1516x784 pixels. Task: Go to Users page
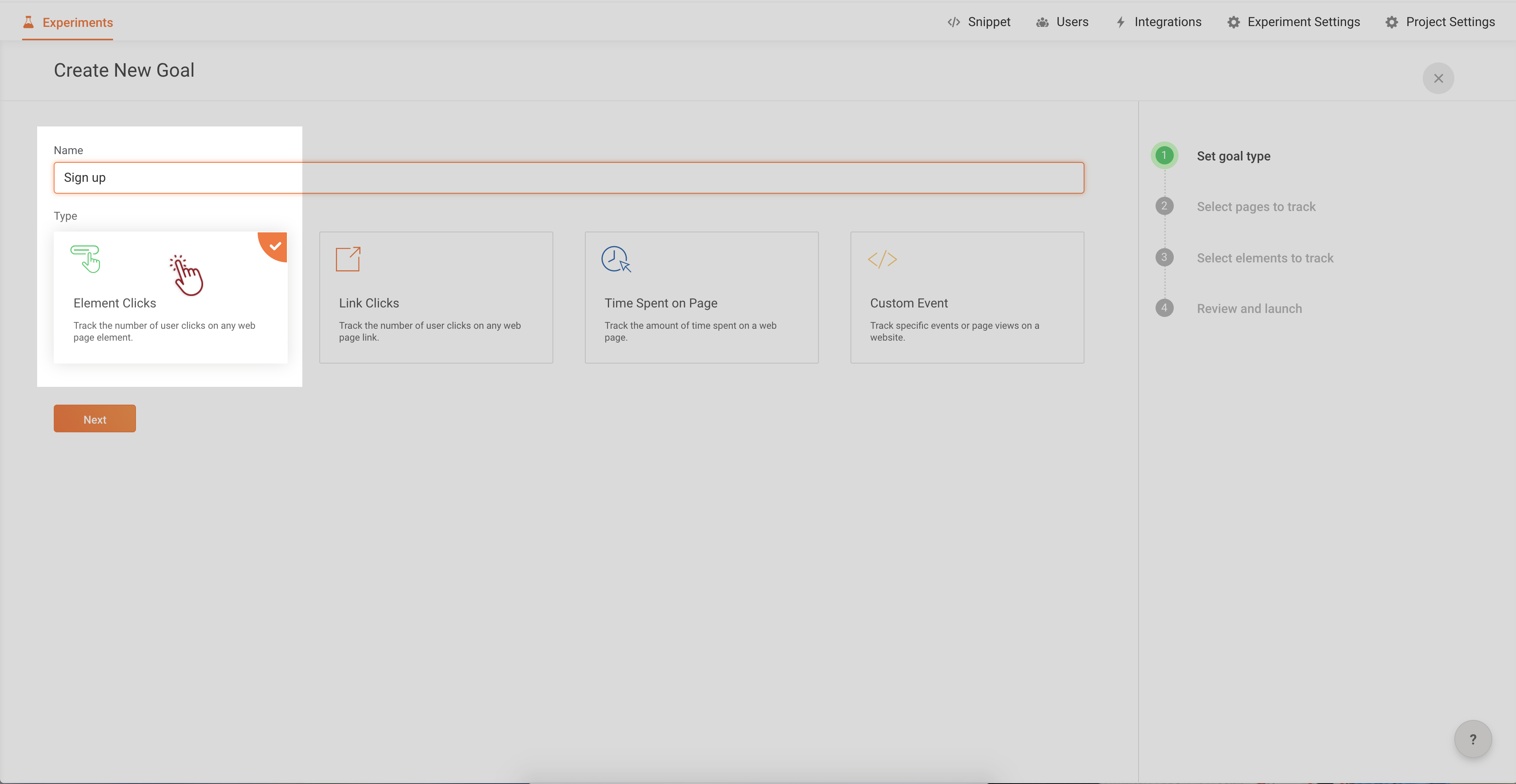tap(1062, 22)
